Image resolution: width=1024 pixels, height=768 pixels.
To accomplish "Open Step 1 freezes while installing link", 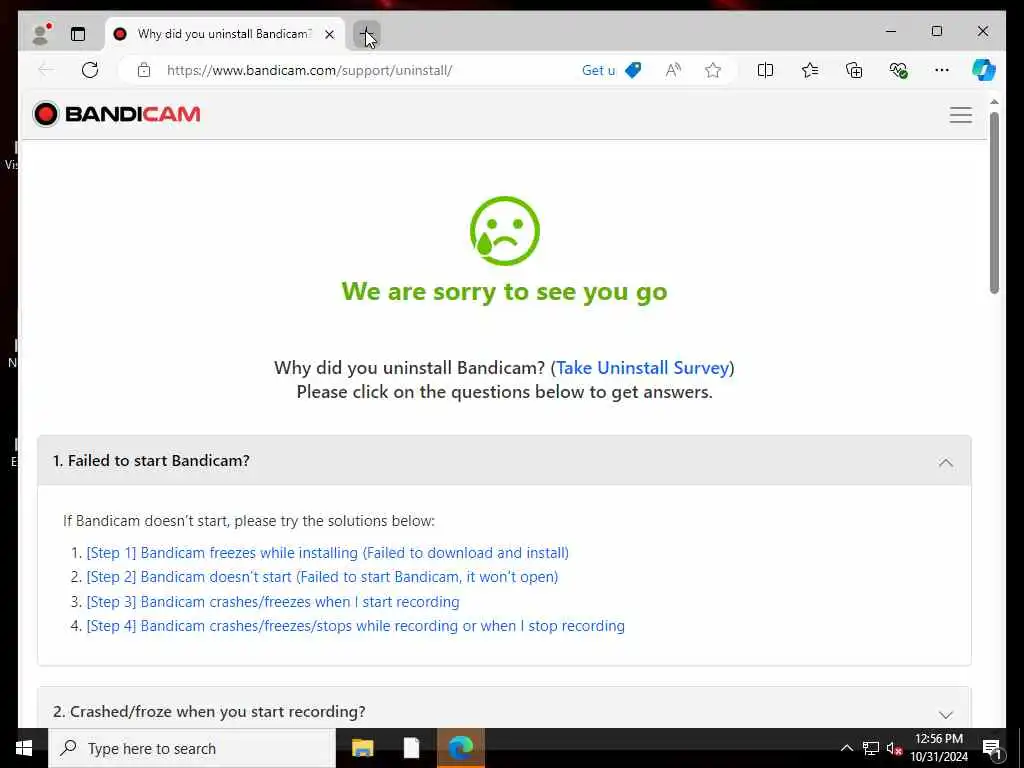I will point(327,552).
